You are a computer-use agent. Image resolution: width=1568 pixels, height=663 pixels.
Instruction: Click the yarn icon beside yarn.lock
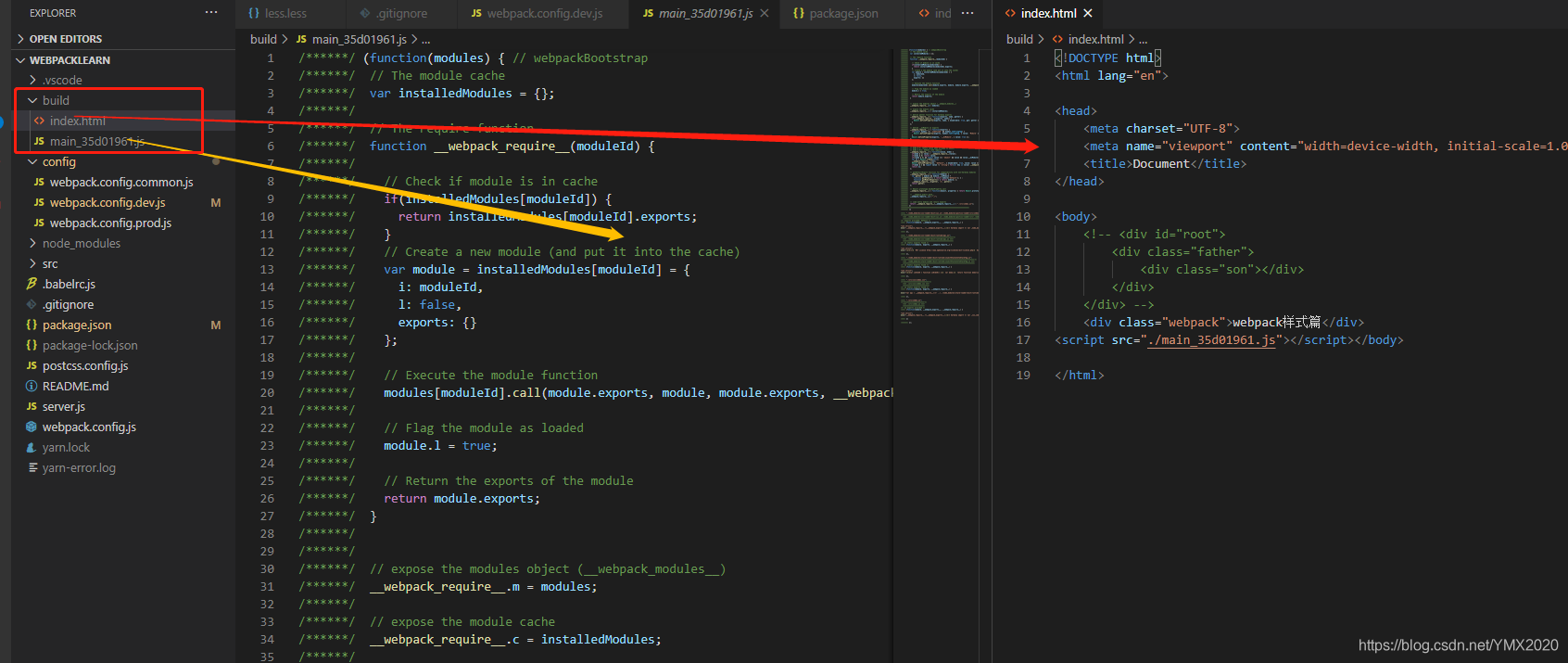pos(32,447)
